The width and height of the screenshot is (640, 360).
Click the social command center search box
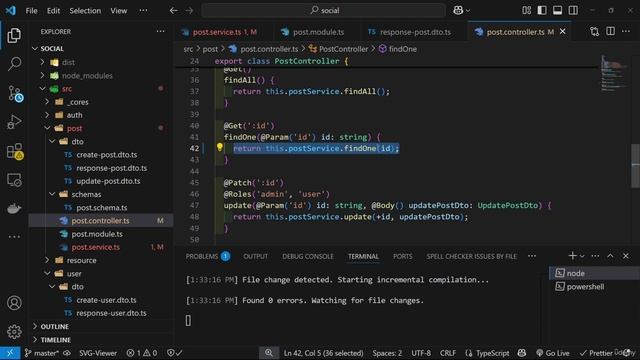324,10
